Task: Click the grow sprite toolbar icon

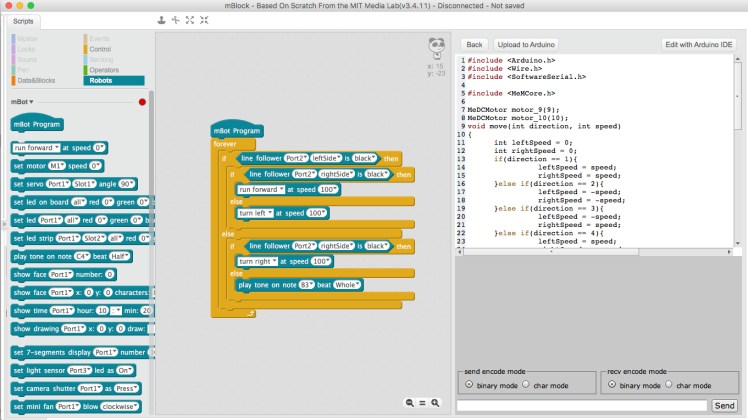Action: pos(188,20)
